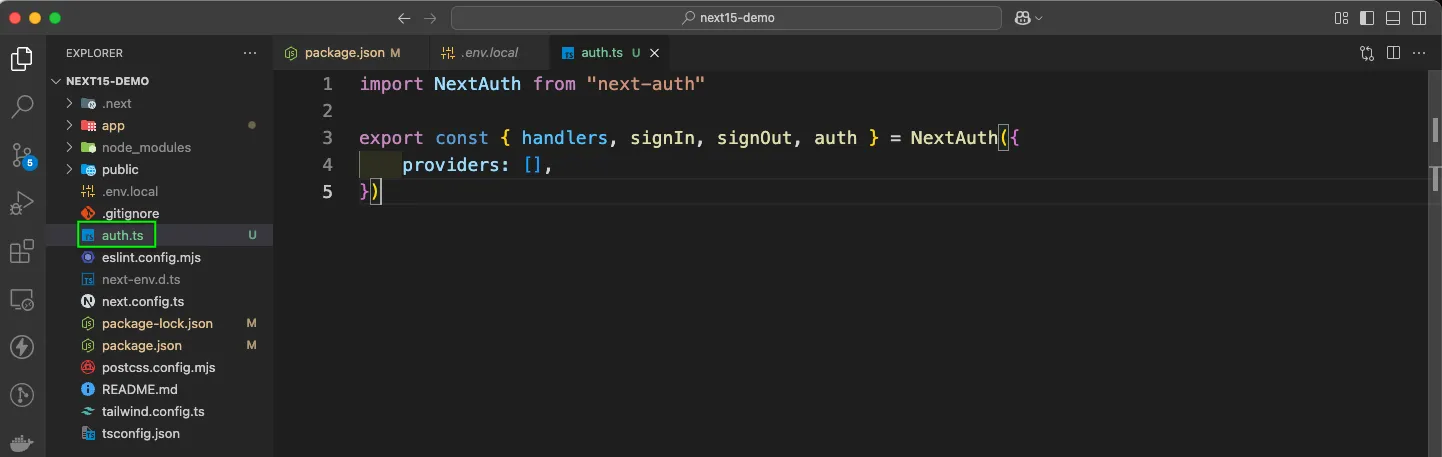Split the editor to the right
1442x457 pixels.
click(1393, 53)
